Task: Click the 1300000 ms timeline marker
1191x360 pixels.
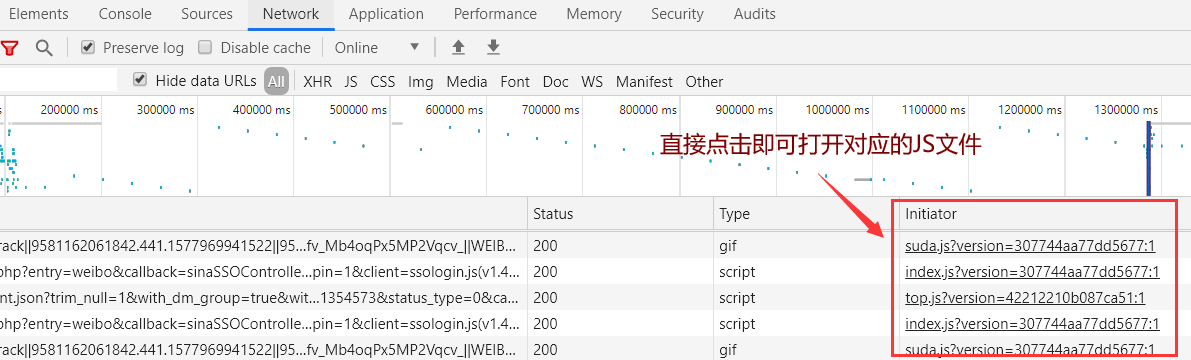Action: pyautogui.click(x=1126, y=109)
